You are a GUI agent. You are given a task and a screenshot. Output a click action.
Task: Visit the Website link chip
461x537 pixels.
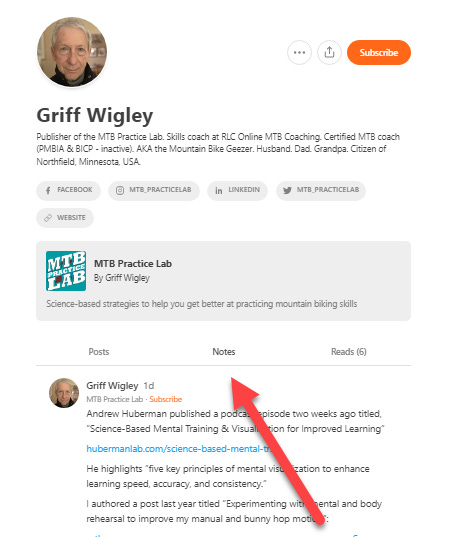65,218
